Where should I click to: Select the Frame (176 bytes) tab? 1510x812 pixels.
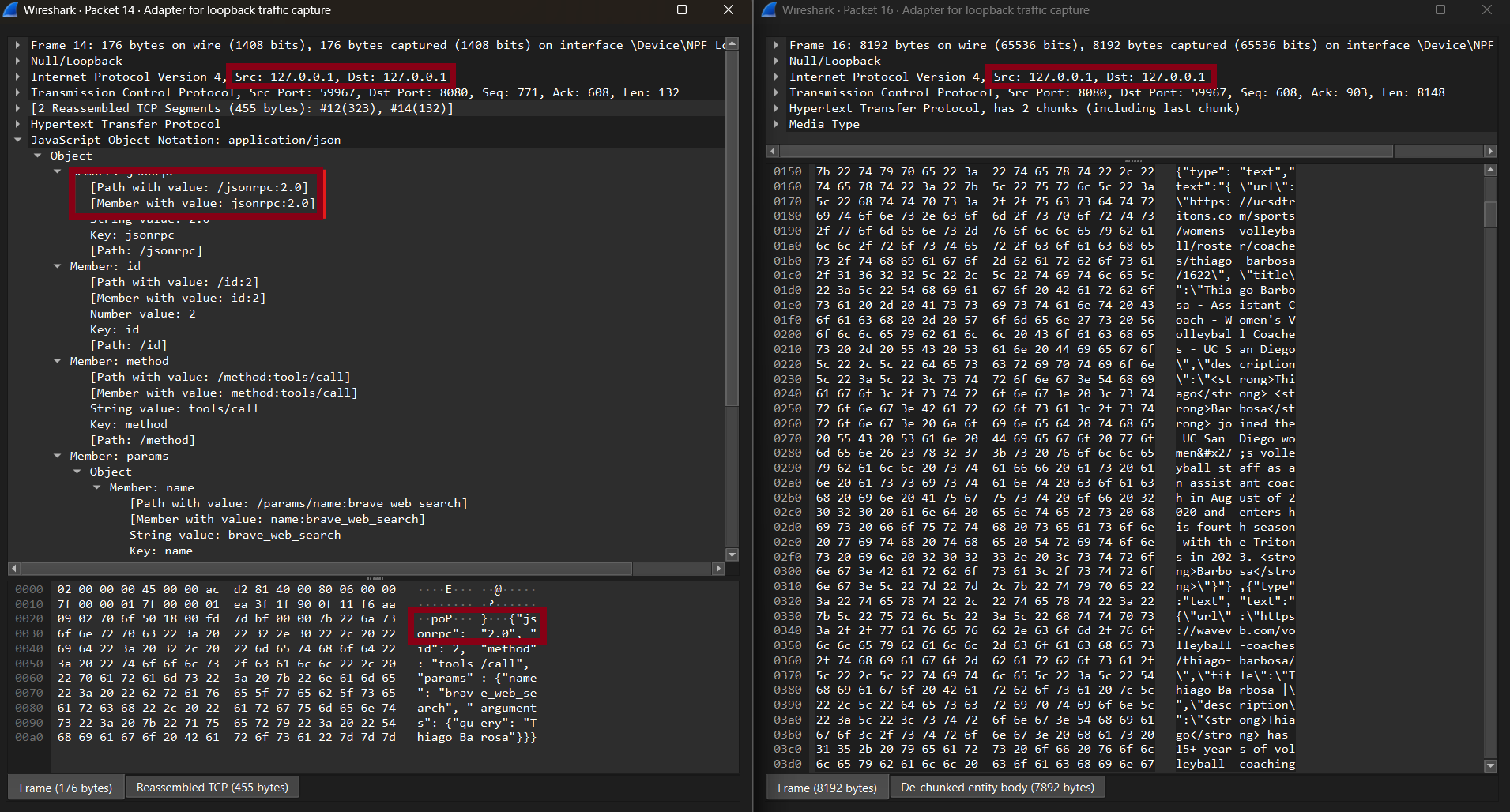coord(66,787)
